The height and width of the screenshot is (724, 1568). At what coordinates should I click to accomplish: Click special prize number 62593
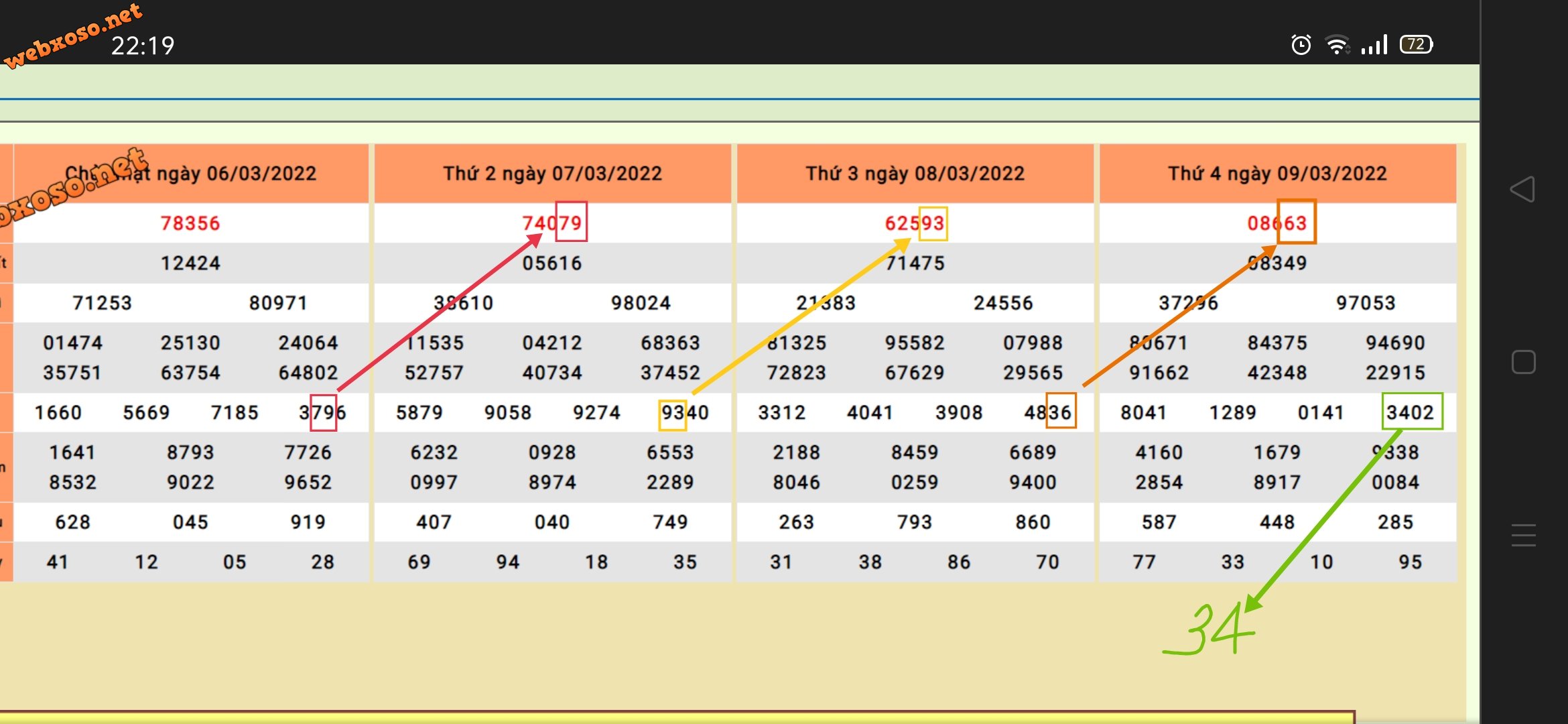[915, 223]
